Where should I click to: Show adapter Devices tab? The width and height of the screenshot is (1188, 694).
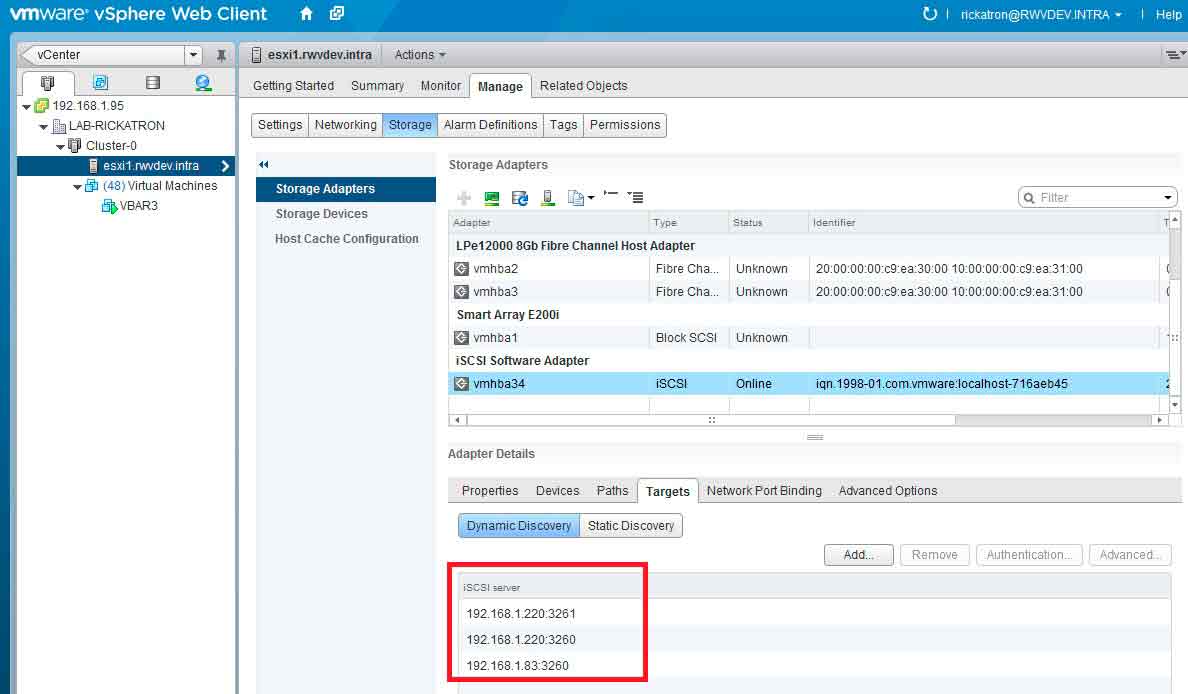(x=558, y=491)
